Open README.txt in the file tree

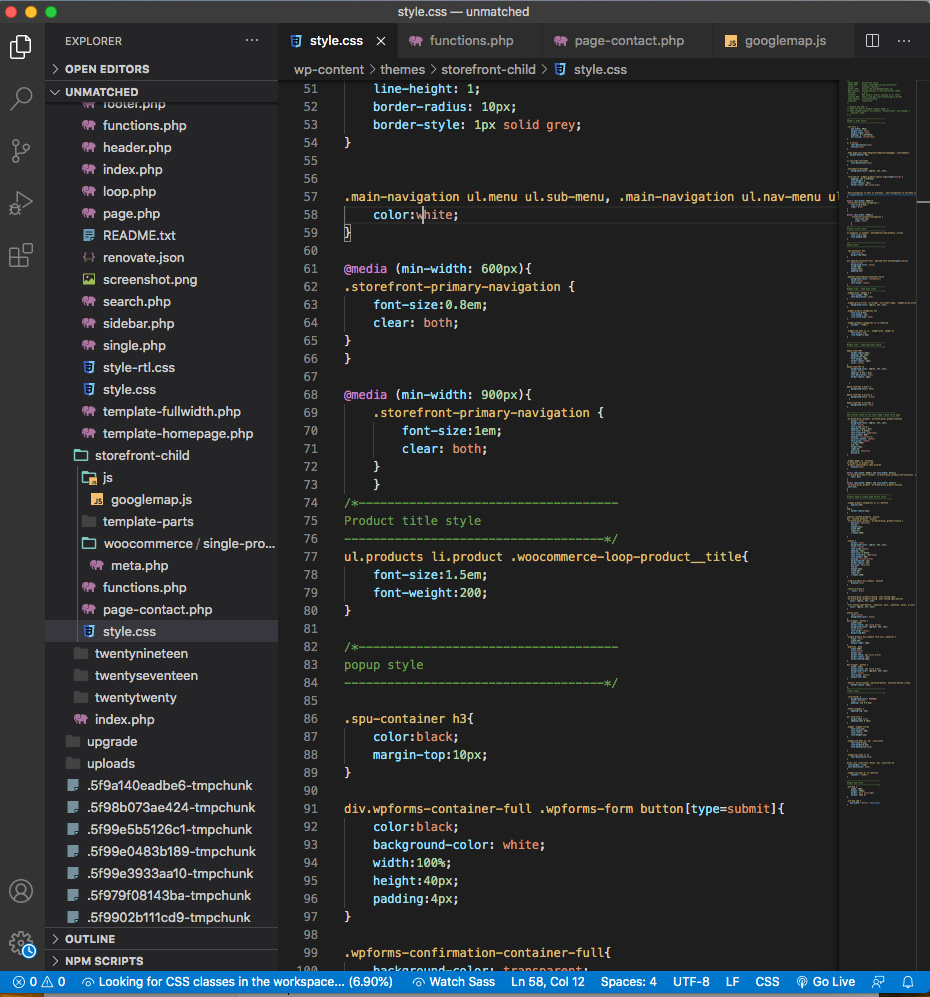tap(161, 235)
